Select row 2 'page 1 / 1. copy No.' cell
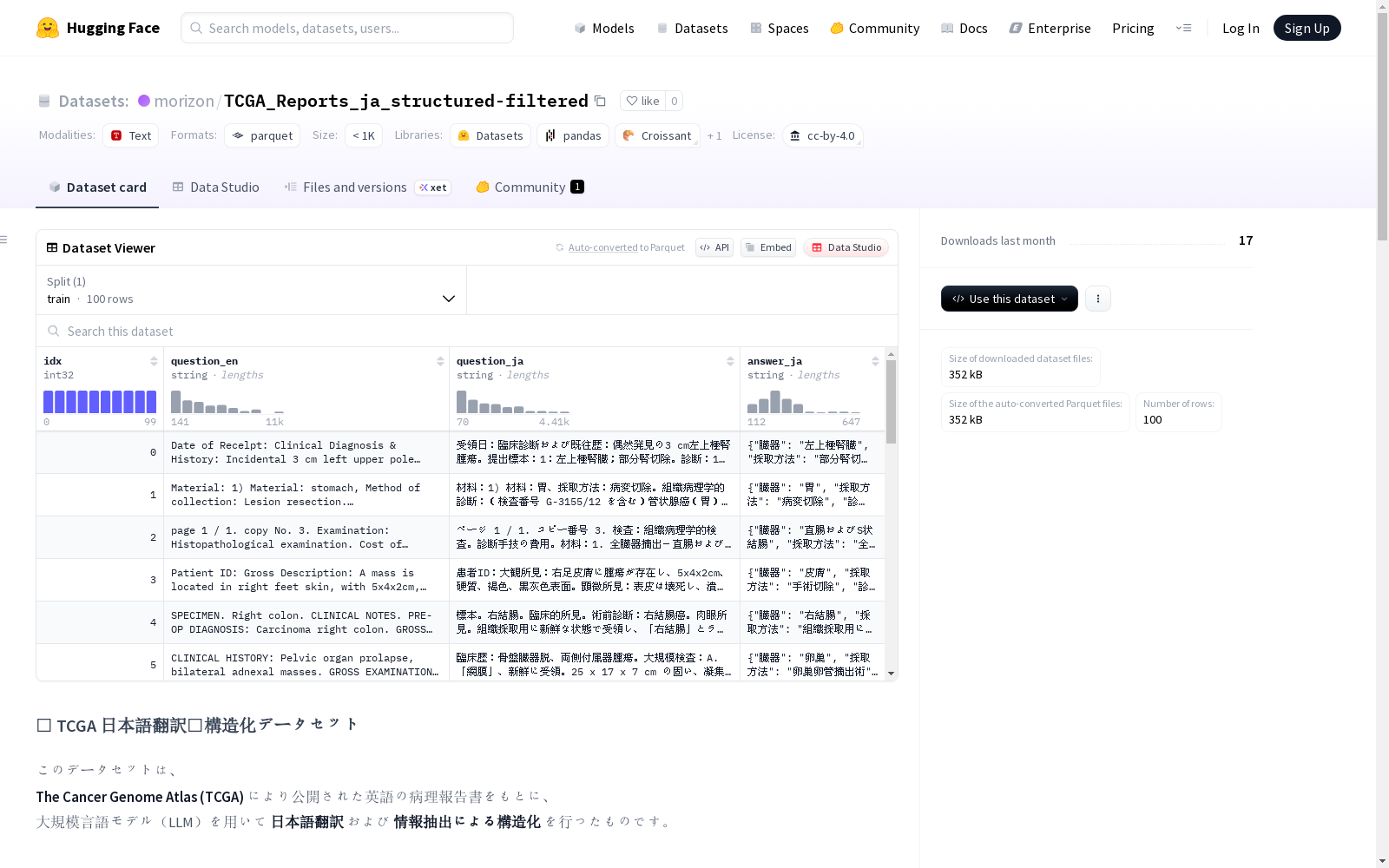Image resolution: width=1389 pixels, height=868 pixels. 306,537
